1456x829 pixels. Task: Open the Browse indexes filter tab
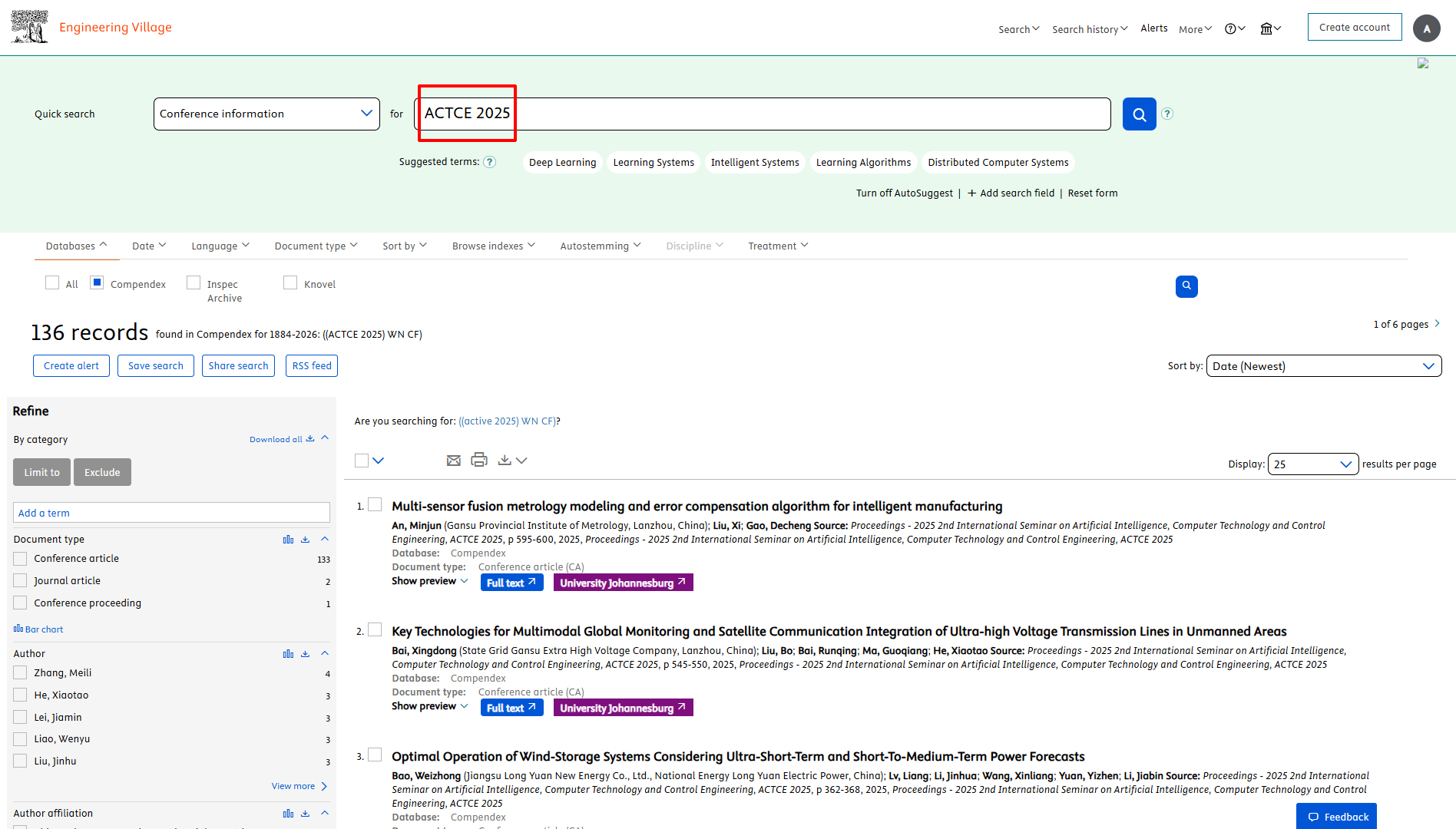tap(493, 246)
